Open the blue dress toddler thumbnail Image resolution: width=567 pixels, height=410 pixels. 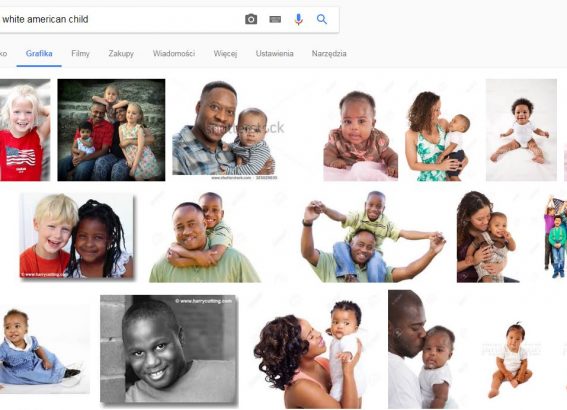click(x=44, y=349)
